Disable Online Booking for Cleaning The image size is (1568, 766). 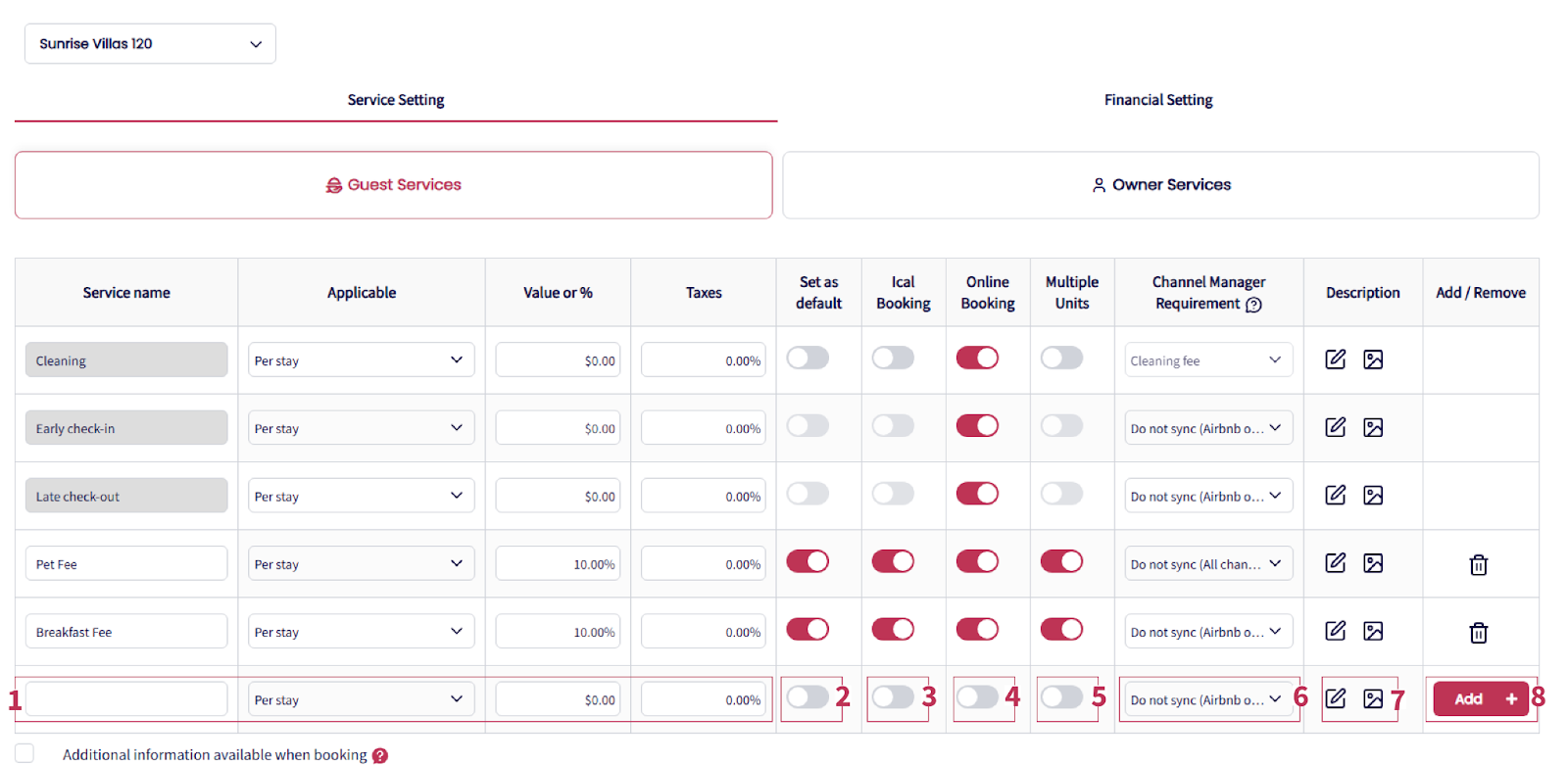(x=977, y=359)
